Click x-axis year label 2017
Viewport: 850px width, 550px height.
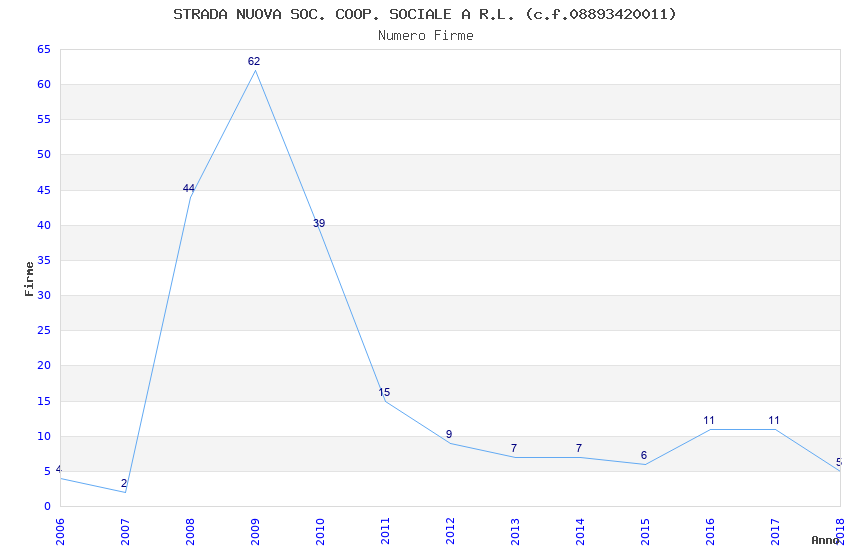click(775, 532)
